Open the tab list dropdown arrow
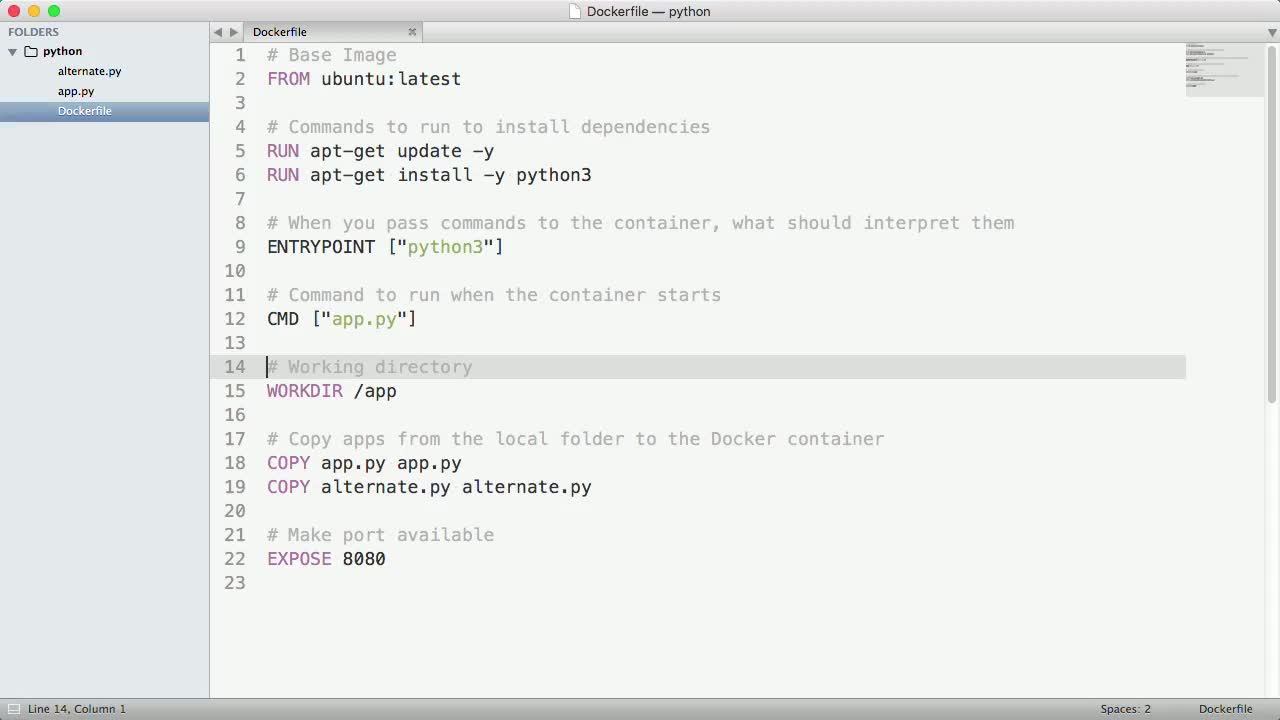 coord(1272,32)
